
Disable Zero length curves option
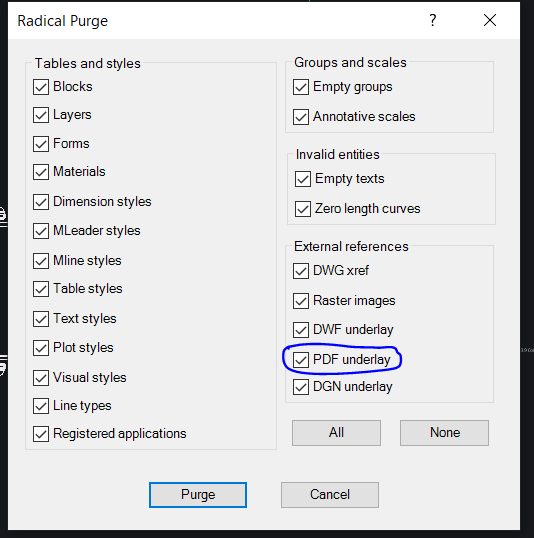[303, 209]
